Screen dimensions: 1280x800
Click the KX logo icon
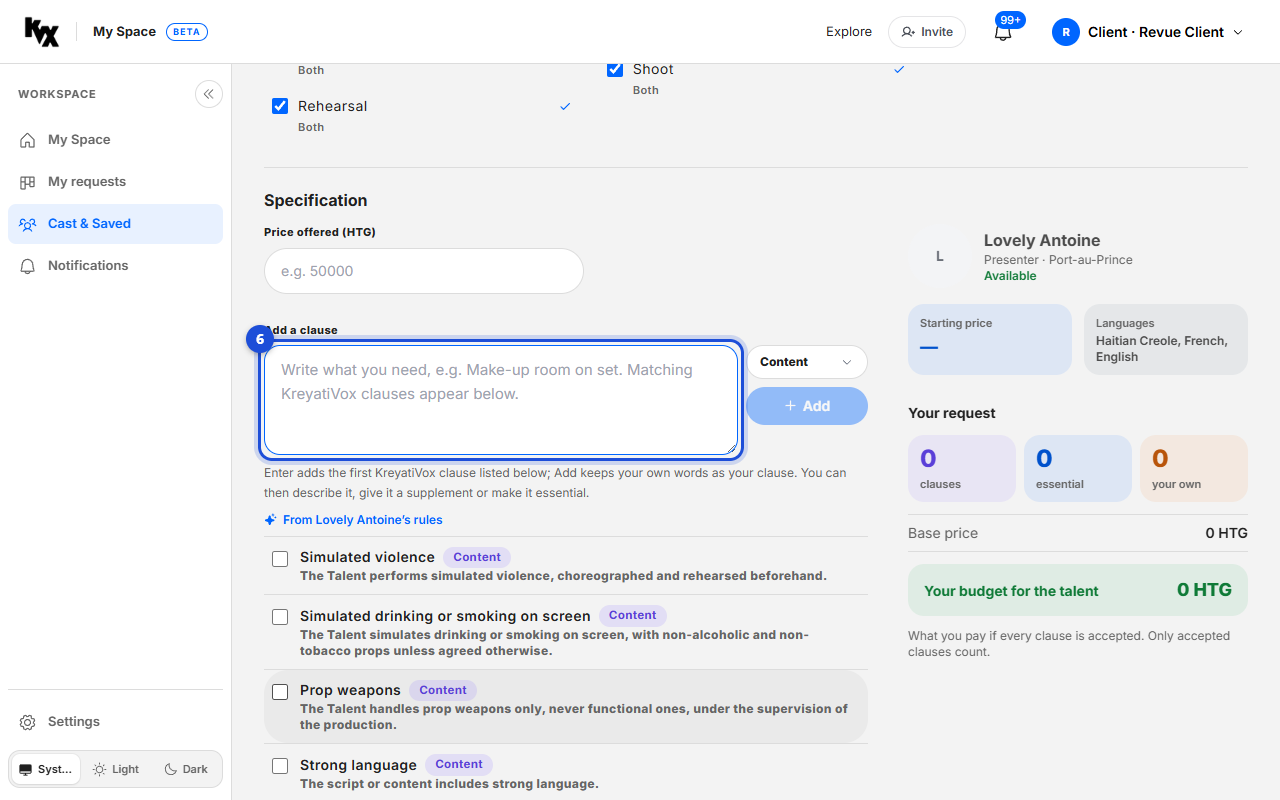coord(42,32)
